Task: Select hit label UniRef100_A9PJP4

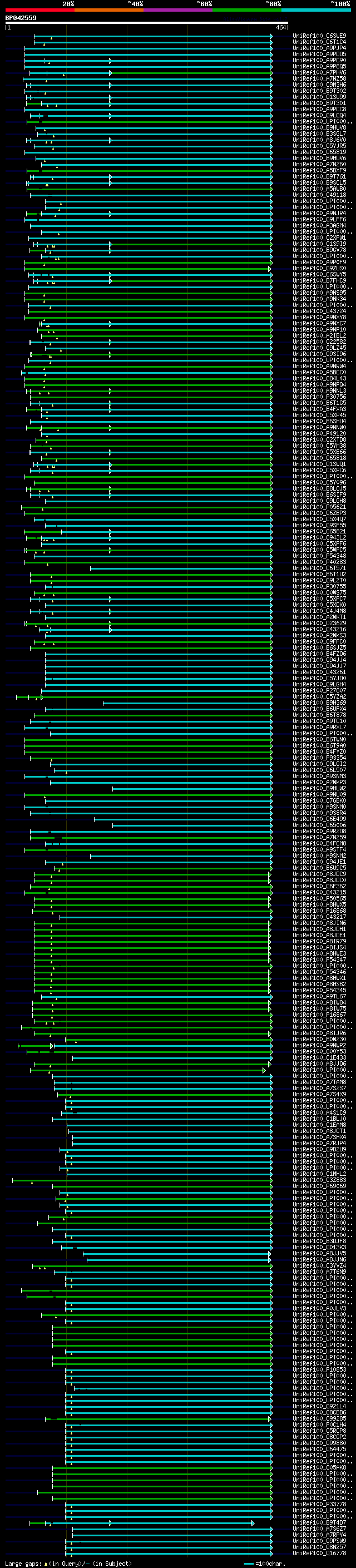Action: [x=319, y=48]
